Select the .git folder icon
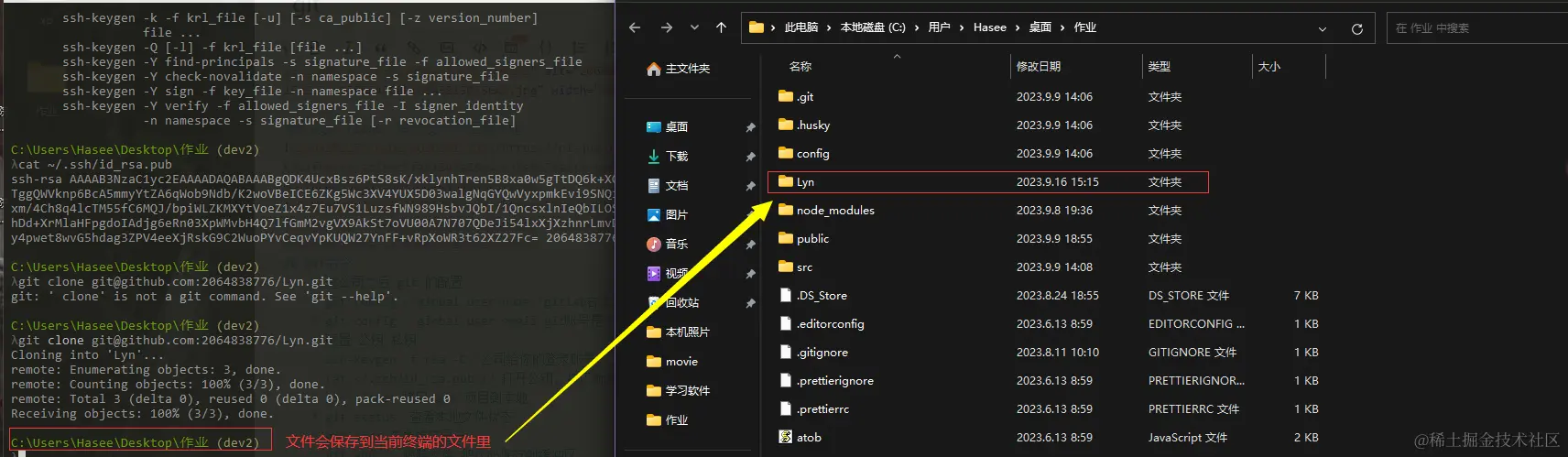Image resolution: width=1568 pixels, height=457 pixels. click(x=785, y=96)
